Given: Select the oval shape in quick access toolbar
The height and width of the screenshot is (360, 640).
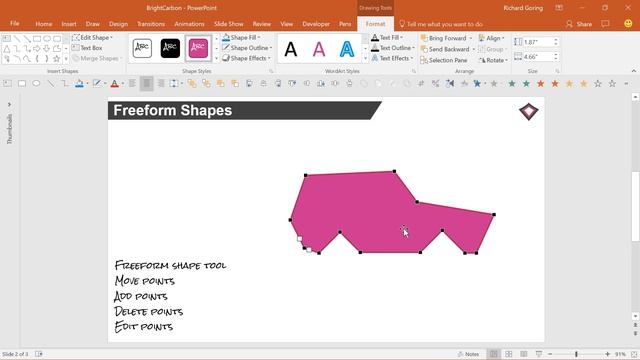Looking at the screenshot, I should 36,84.
